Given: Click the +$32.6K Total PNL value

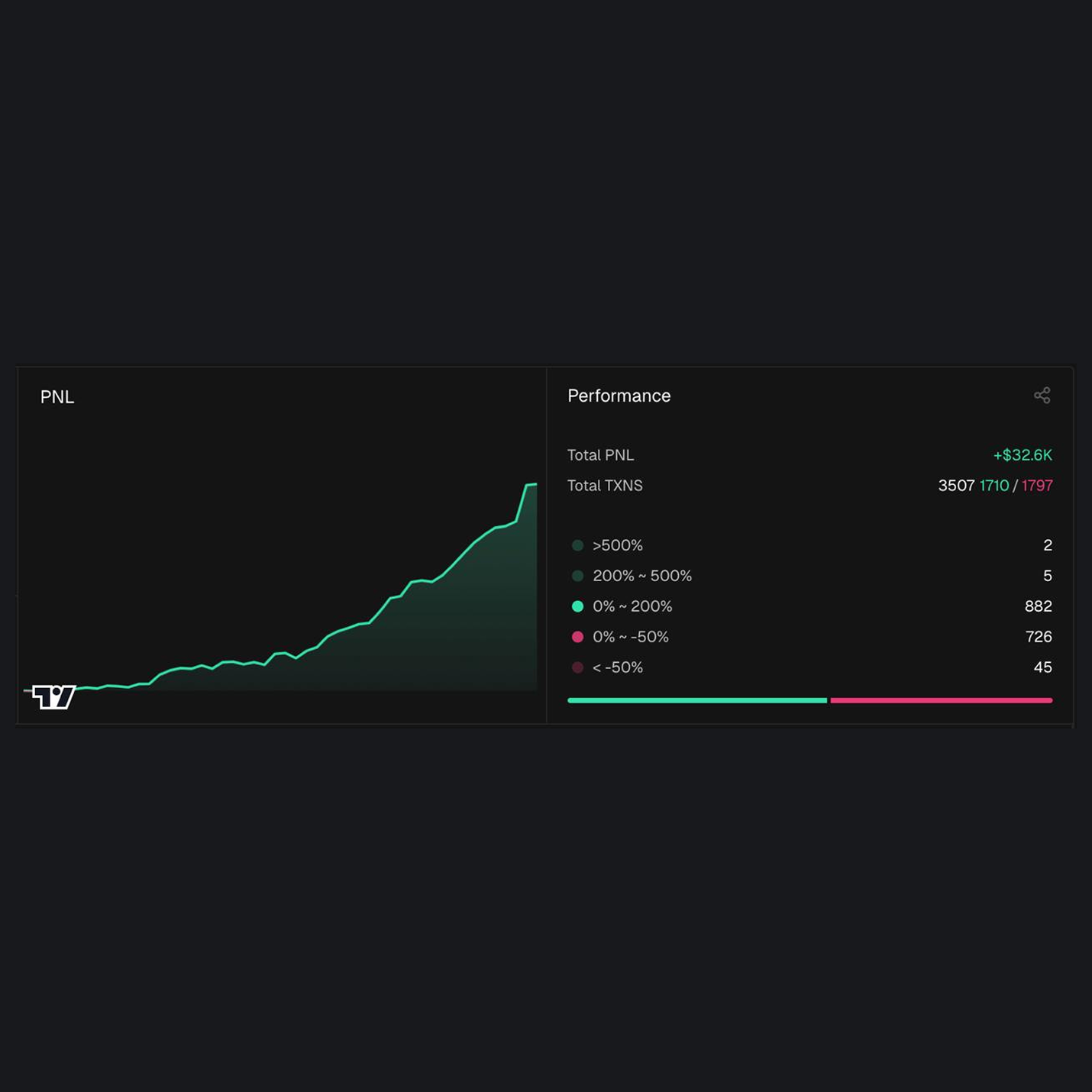Looking at the screenshot, I should click(x=1022, y=455).
